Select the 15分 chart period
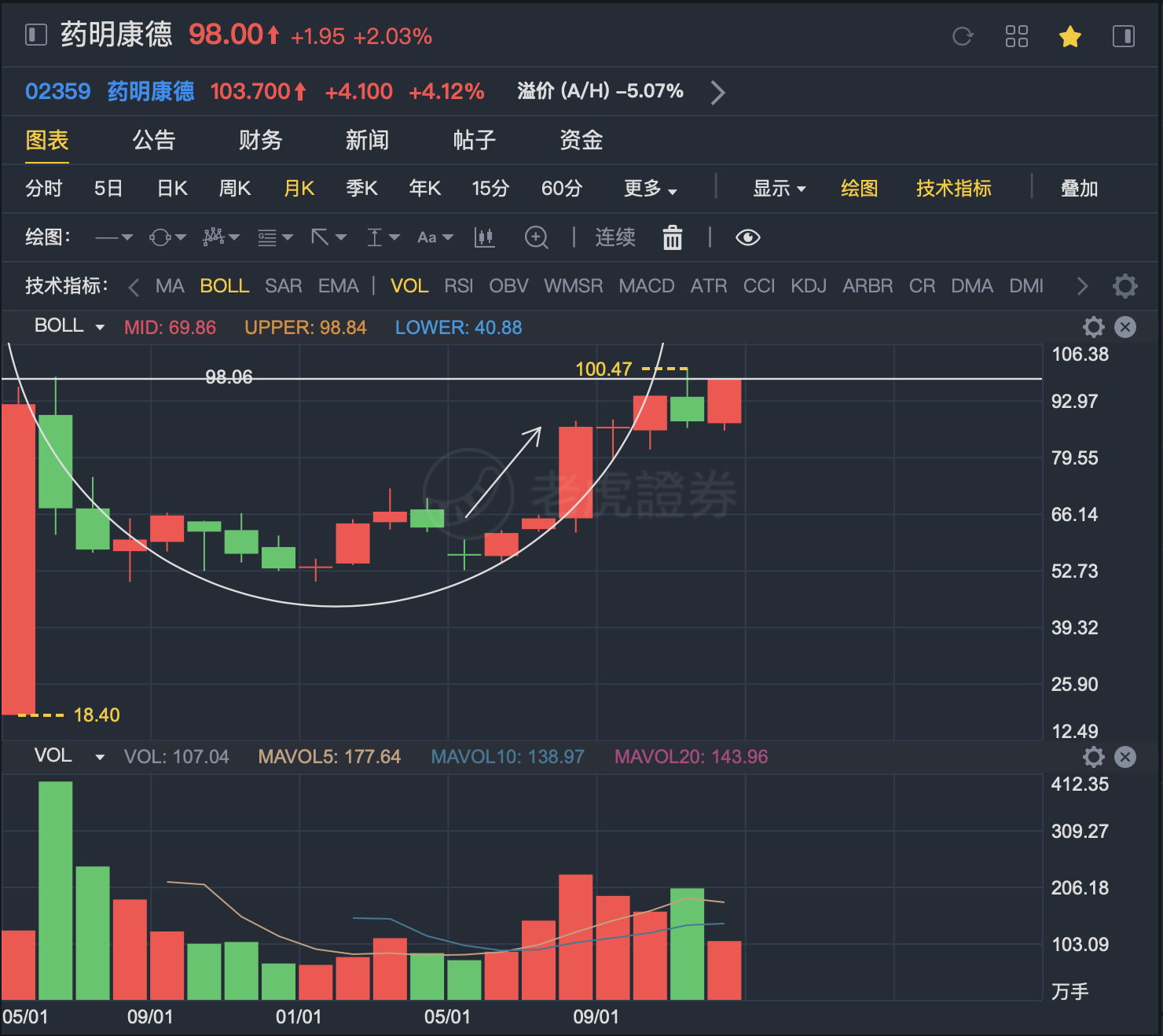Screen dimensions: 1163x1036 pyautogui.click(x=490, y=189)
